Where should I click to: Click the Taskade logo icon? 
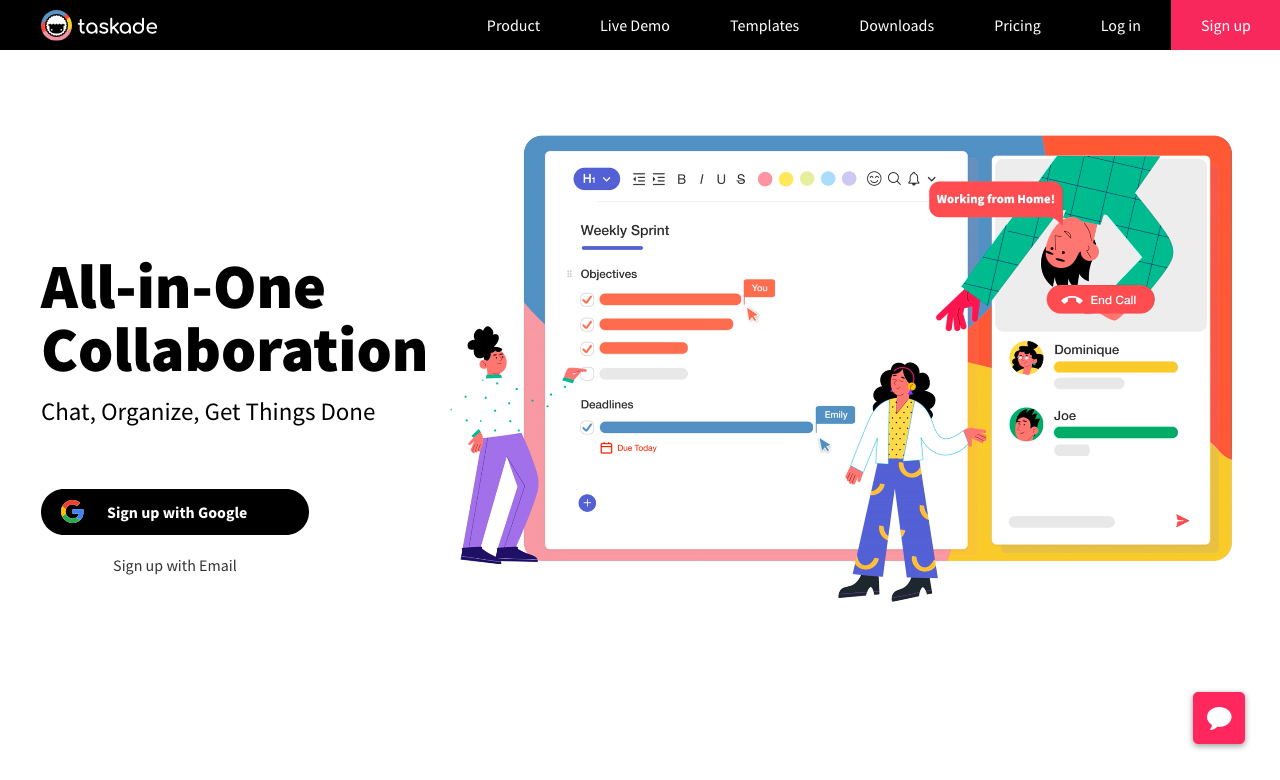coord(56,25)
